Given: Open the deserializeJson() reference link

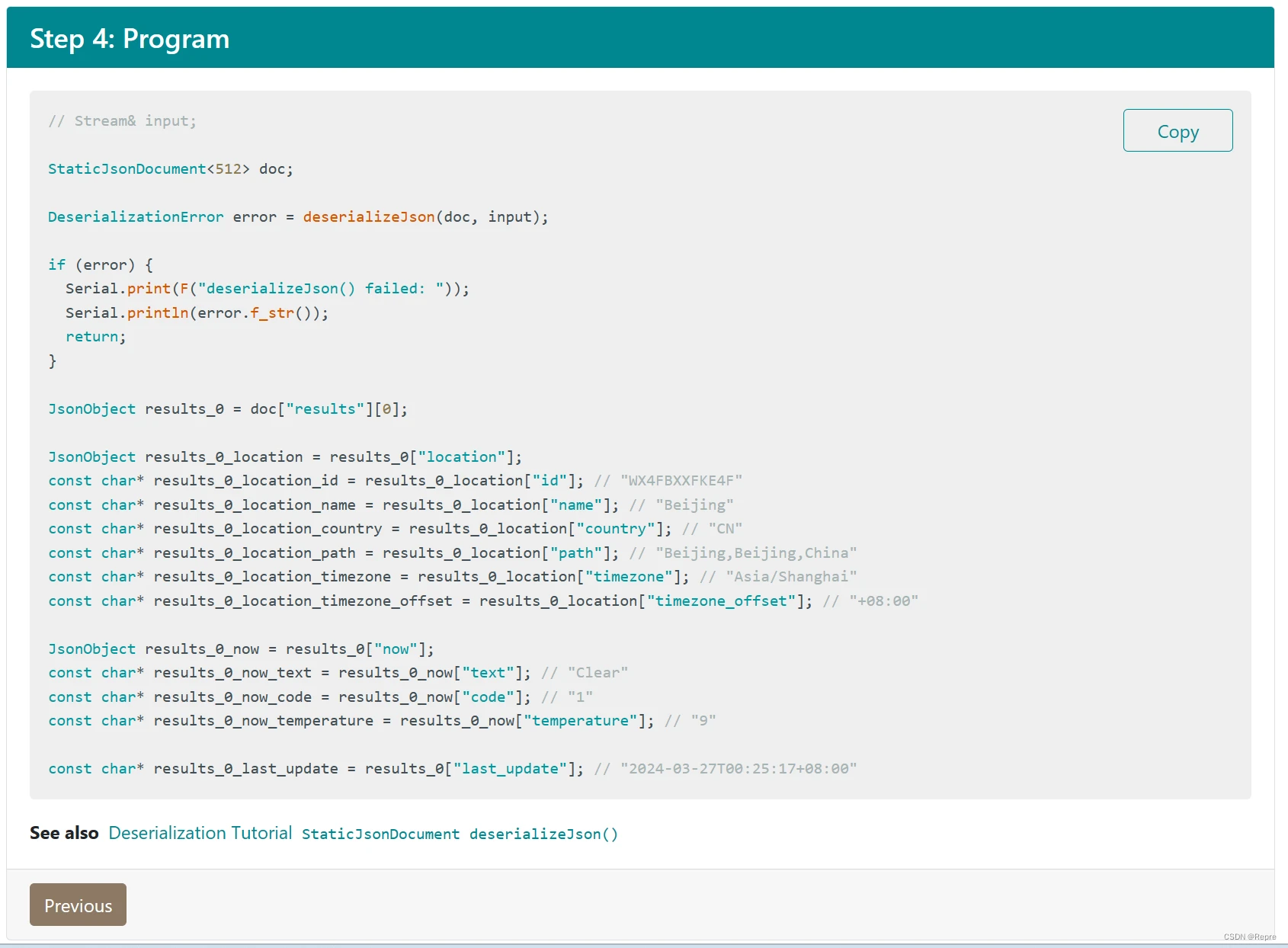Looking at the screenshot, I should coord(543,834).
